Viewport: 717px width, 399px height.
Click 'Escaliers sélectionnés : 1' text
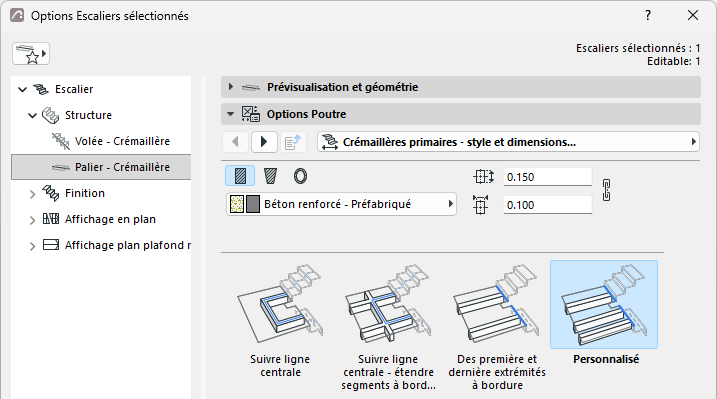638,48
